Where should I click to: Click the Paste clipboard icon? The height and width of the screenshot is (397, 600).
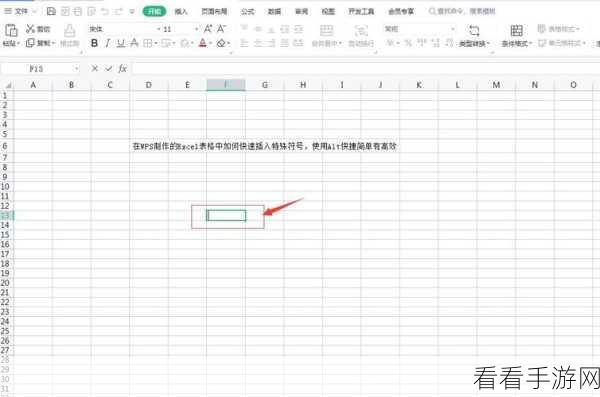11,30
